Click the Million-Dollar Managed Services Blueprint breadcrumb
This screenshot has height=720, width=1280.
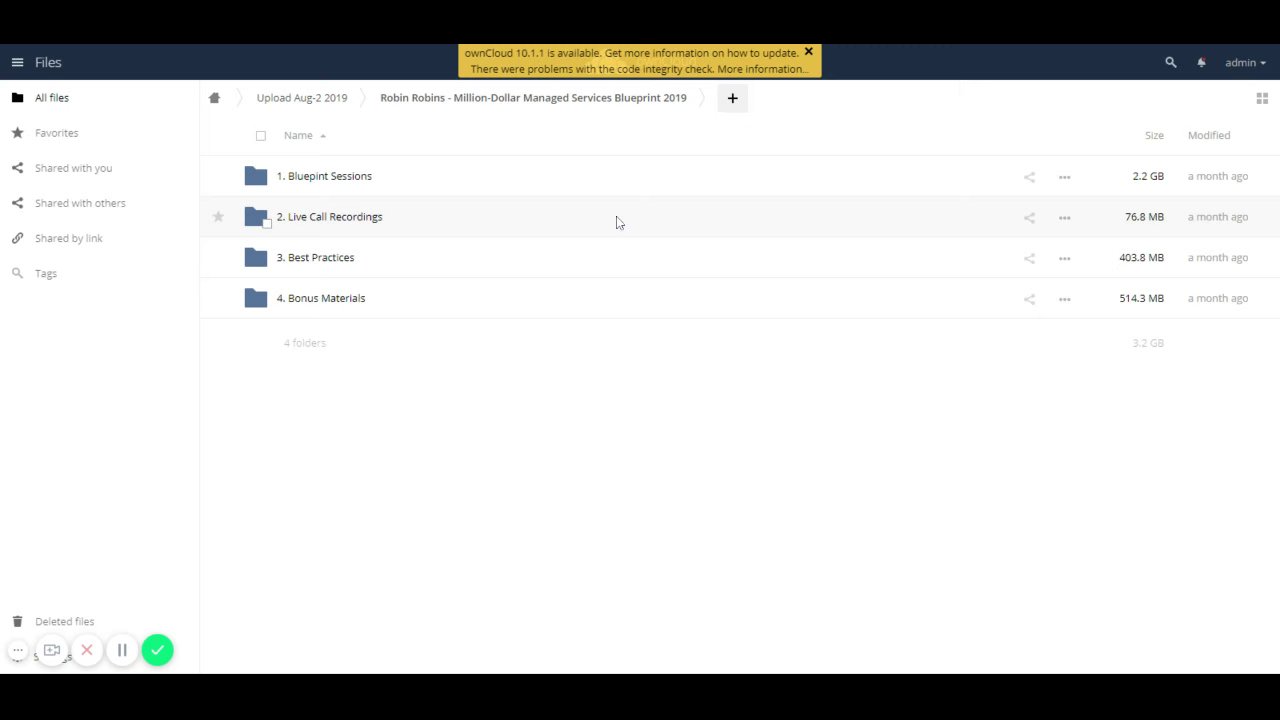pyautogui.click(x=533, y=98)
